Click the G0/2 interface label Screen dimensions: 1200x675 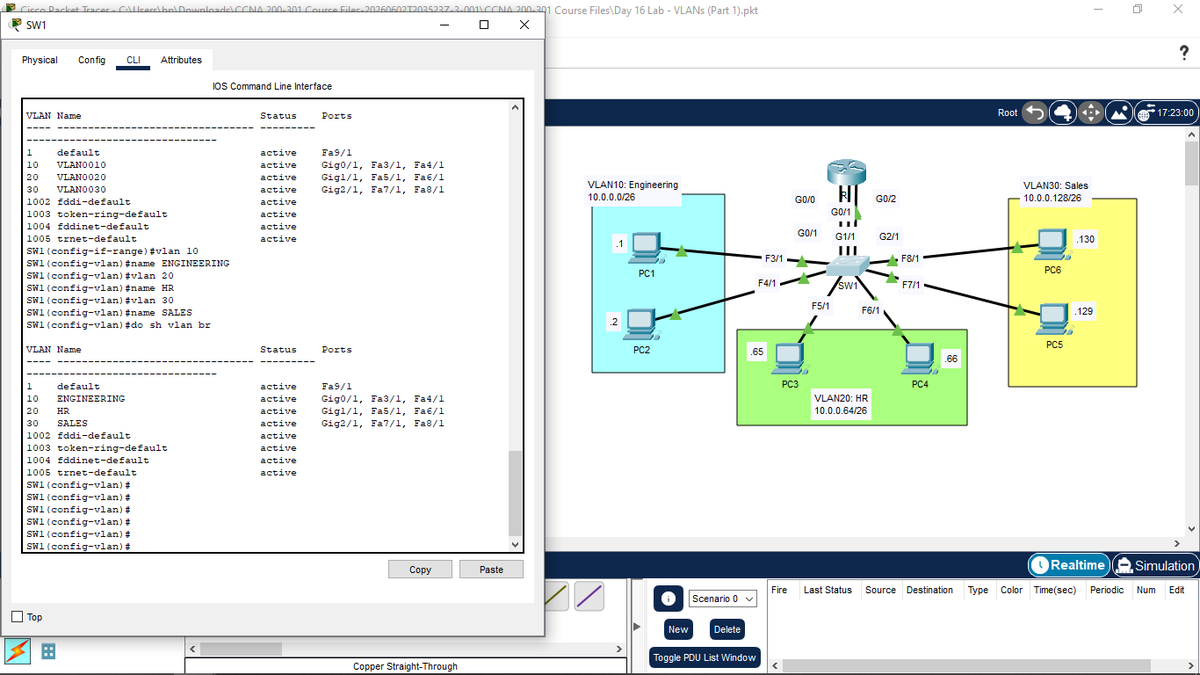point(886,199)
